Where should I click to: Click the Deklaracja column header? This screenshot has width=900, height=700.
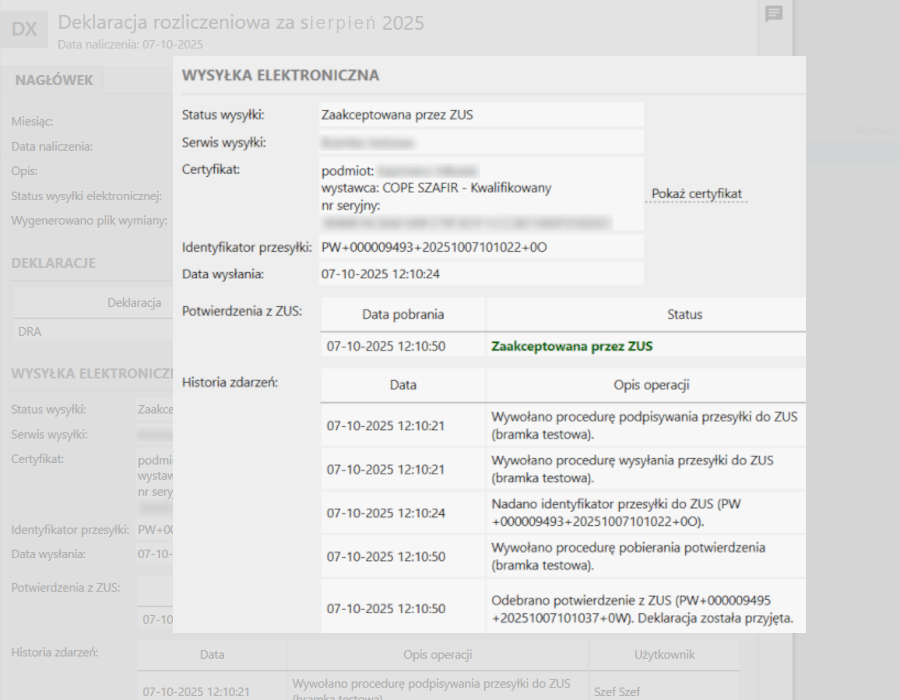click(134, 302)
